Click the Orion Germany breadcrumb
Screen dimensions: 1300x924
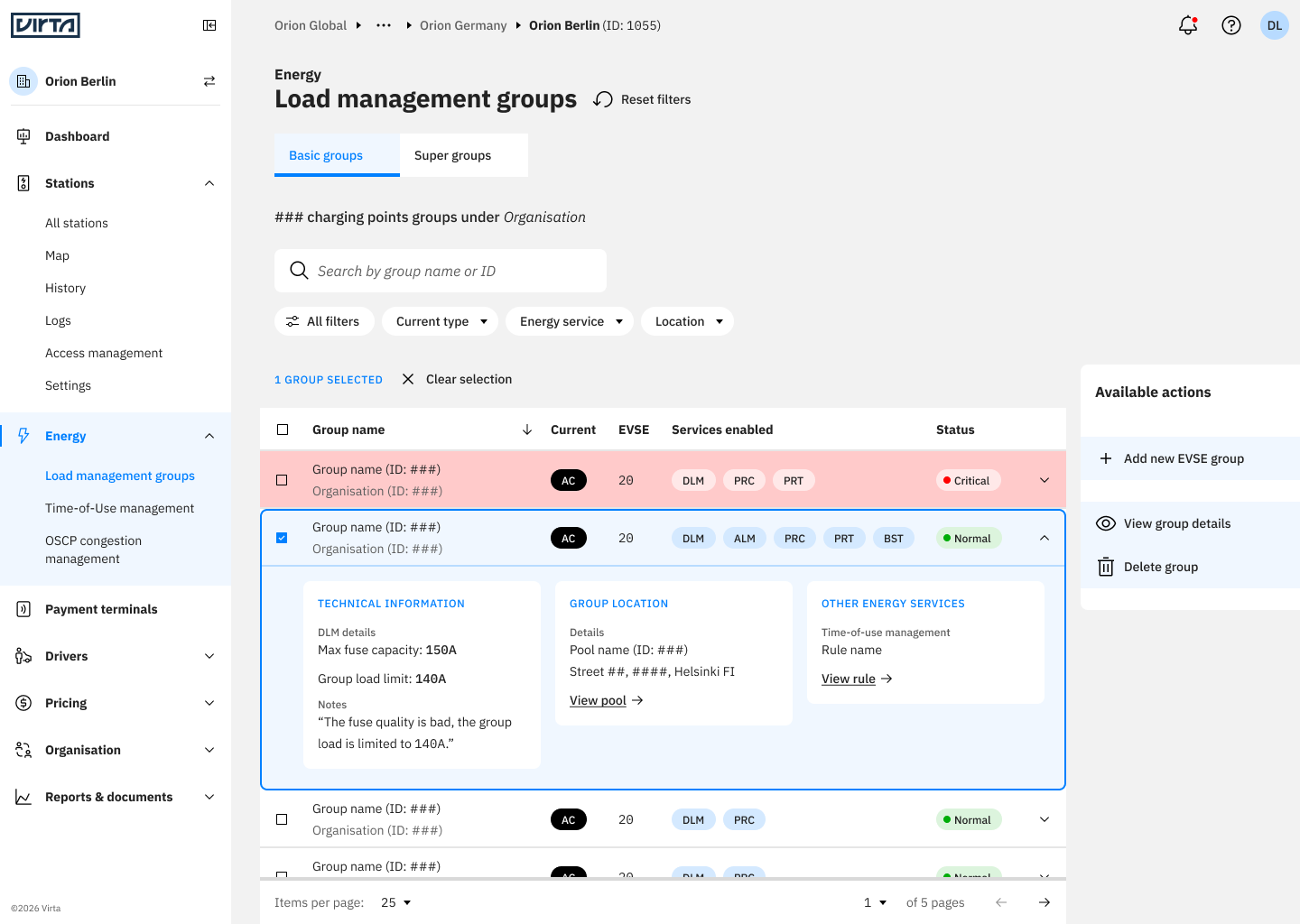pos(463,25)
